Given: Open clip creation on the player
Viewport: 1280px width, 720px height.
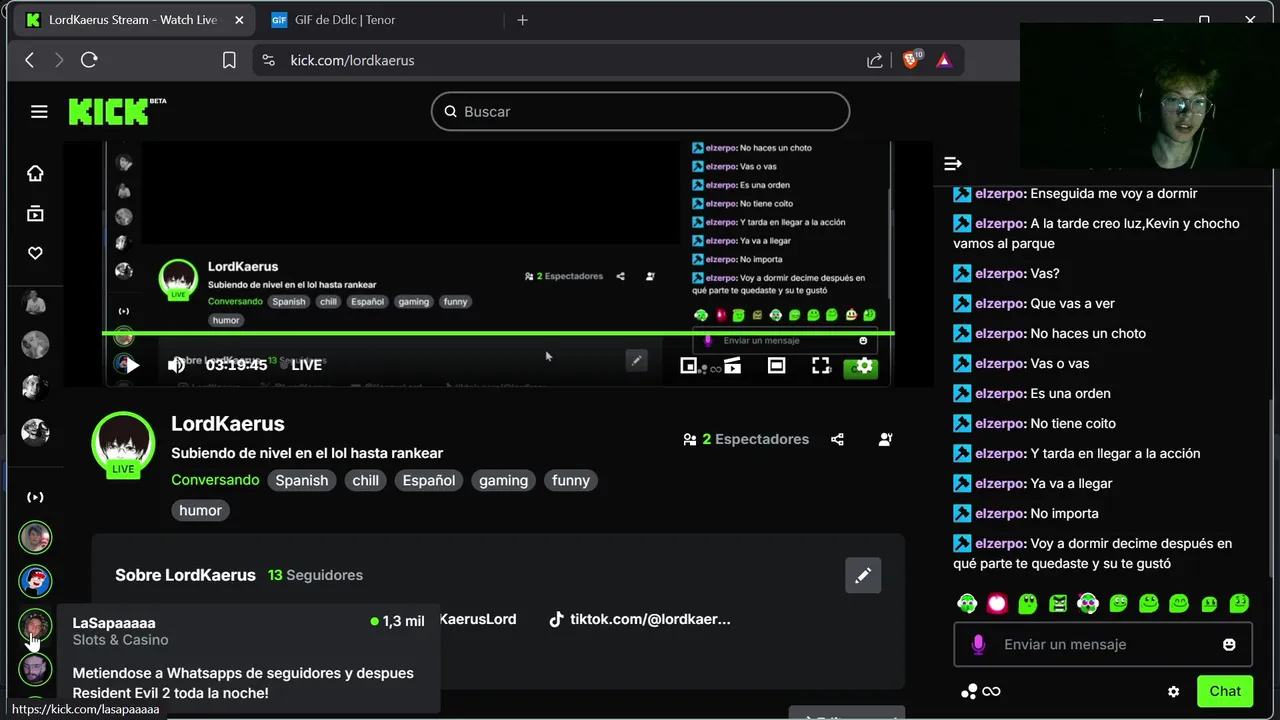Looking at the screenshot, I should point(733,366).
